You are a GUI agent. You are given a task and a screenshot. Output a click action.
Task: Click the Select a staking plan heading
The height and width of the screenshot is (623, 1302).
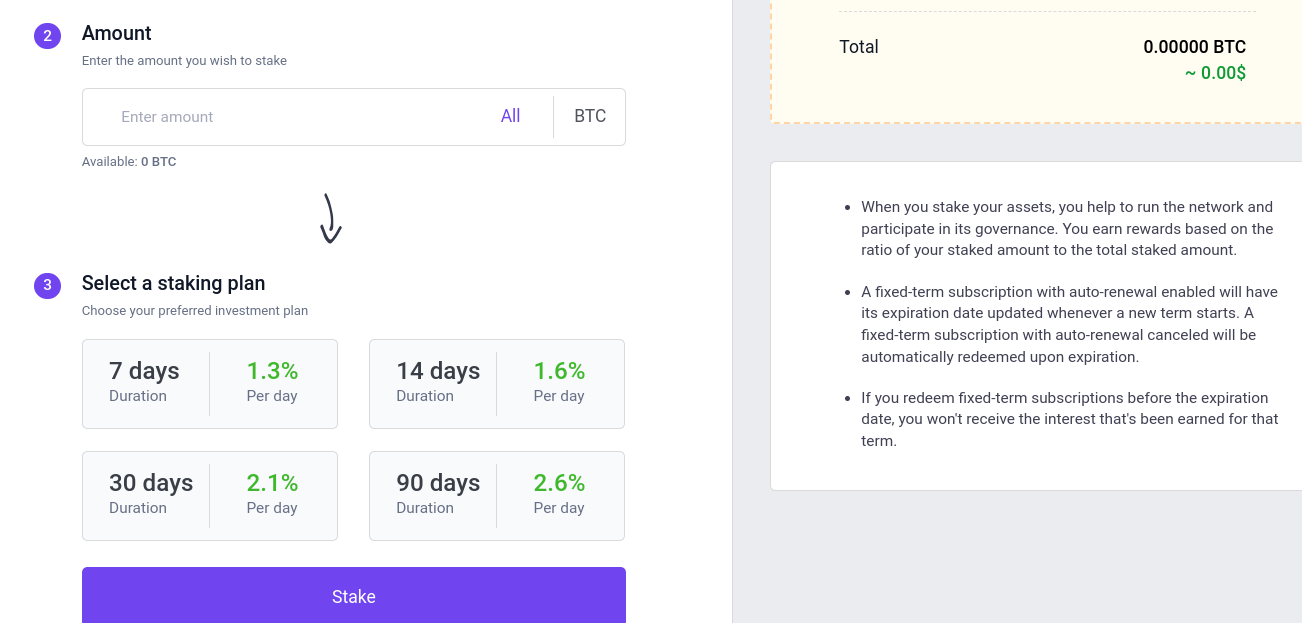coord(173,283)
